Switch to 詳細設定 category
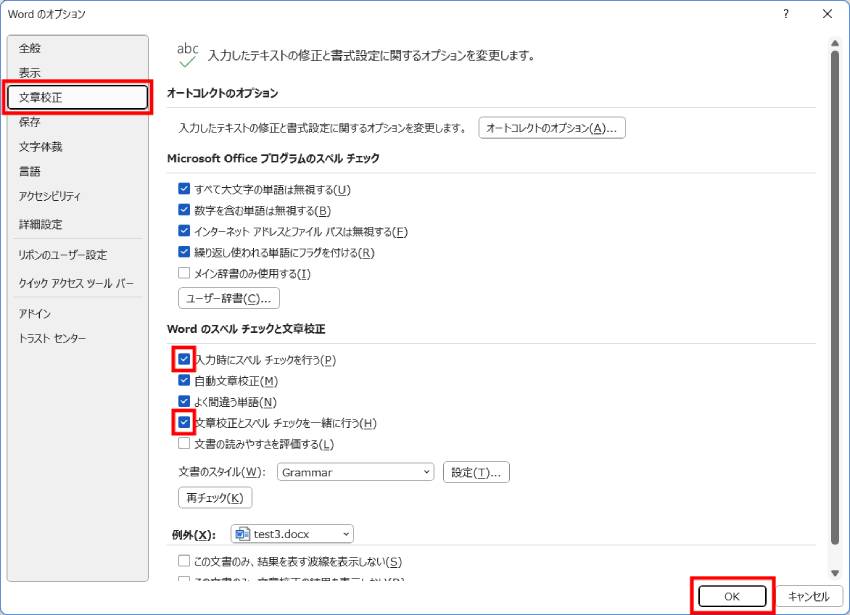The image size is (850, 615). [40, 224]
